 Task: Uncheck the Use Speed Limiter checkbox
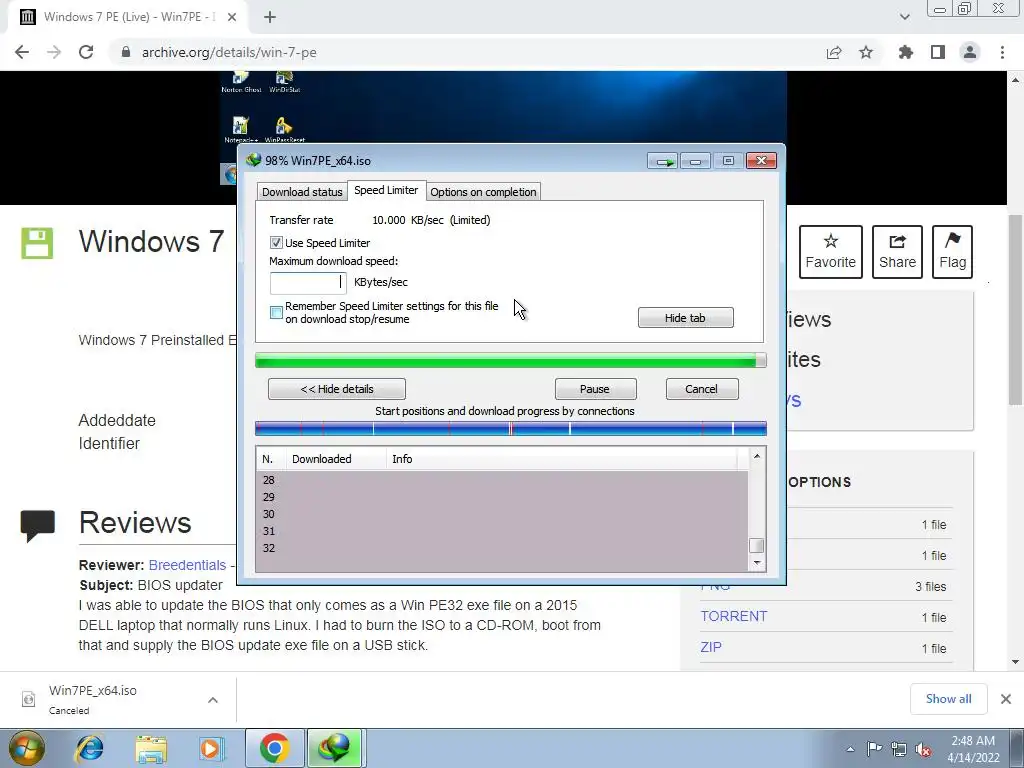coord(276,243)
